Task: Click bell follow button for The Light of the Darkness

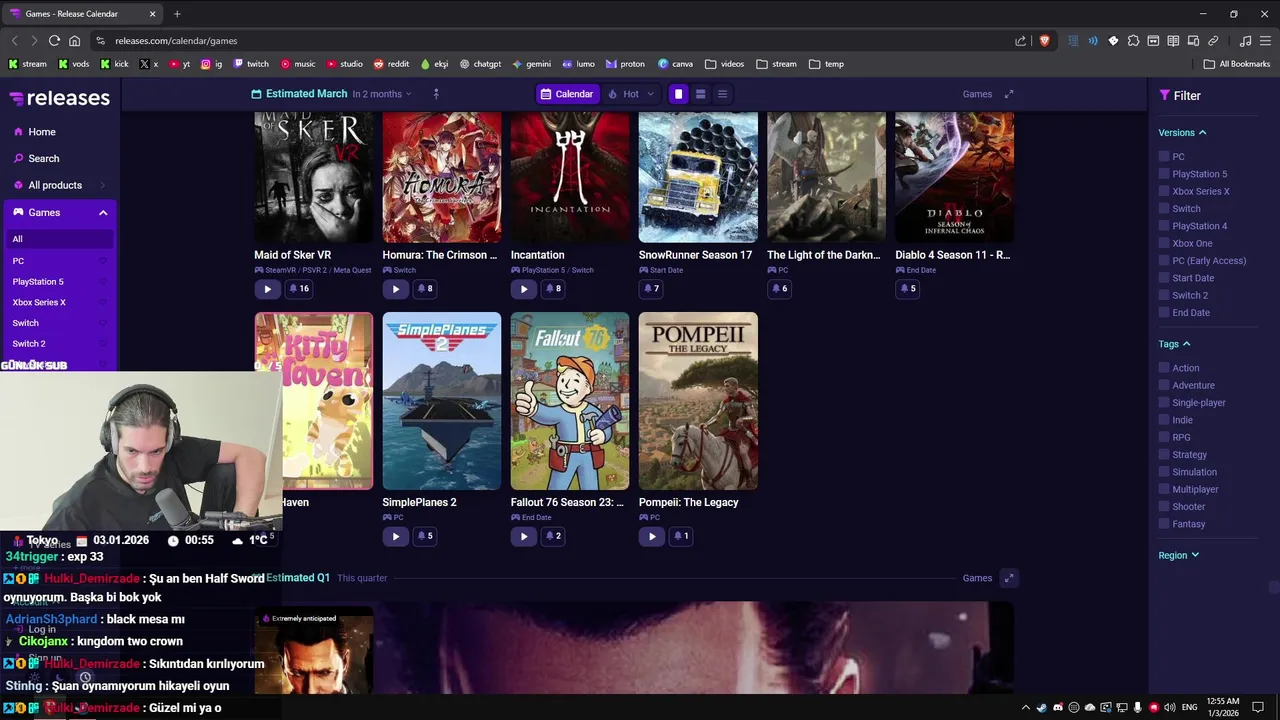Action: pos(779,289)
